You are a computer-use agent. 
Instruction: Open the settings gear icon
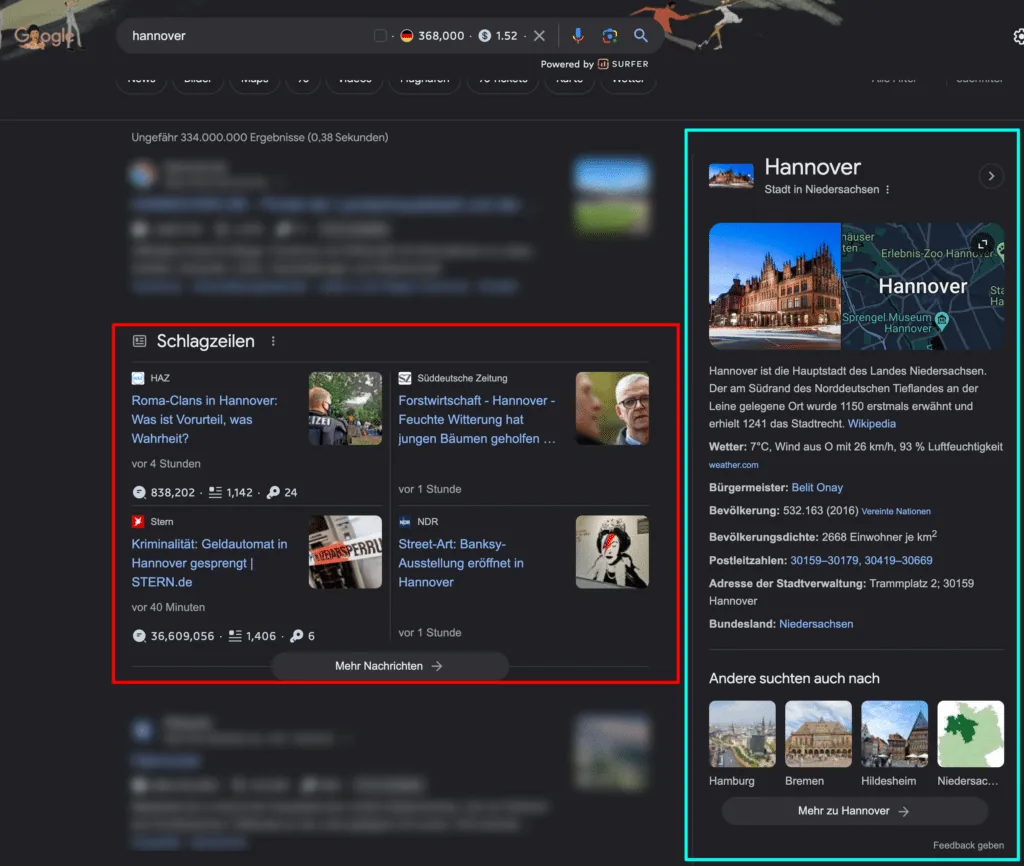(1018, 37)
